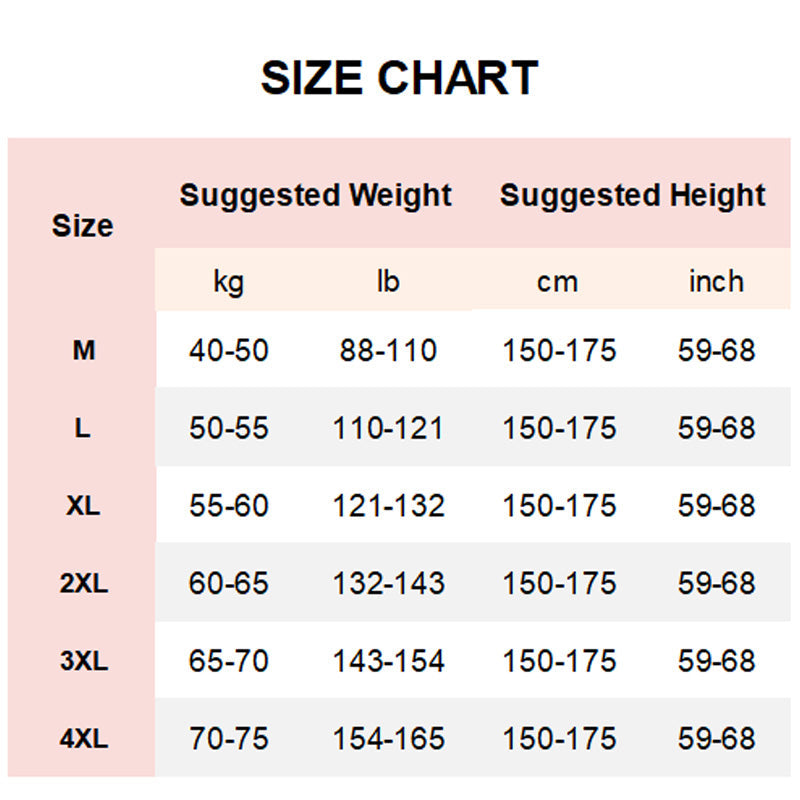Click the 40-50 kg cell
Viewport: 800px width, 800px height.
point(229,351)
